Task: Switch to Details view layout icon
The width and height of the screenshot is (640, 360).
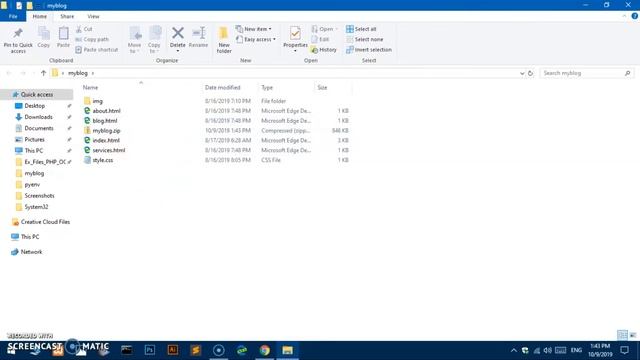Action: pyautogui.click(x=622, y=335)
